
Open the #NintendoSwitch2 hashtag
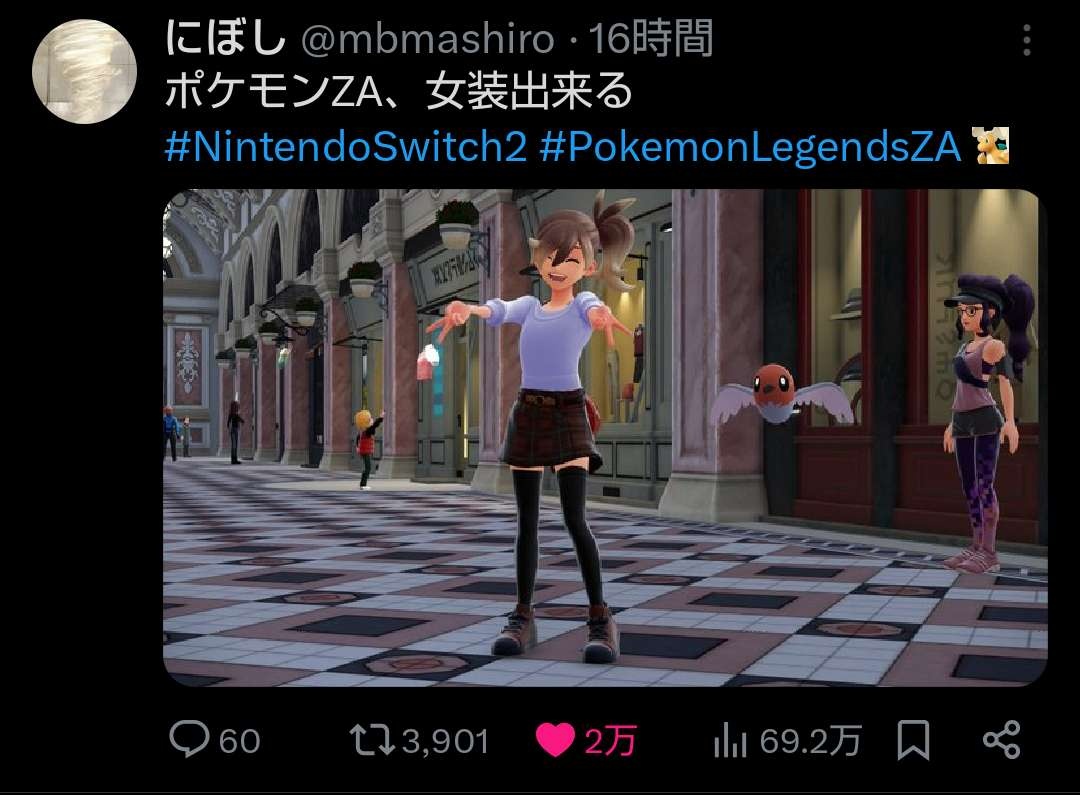click(346, 147)
